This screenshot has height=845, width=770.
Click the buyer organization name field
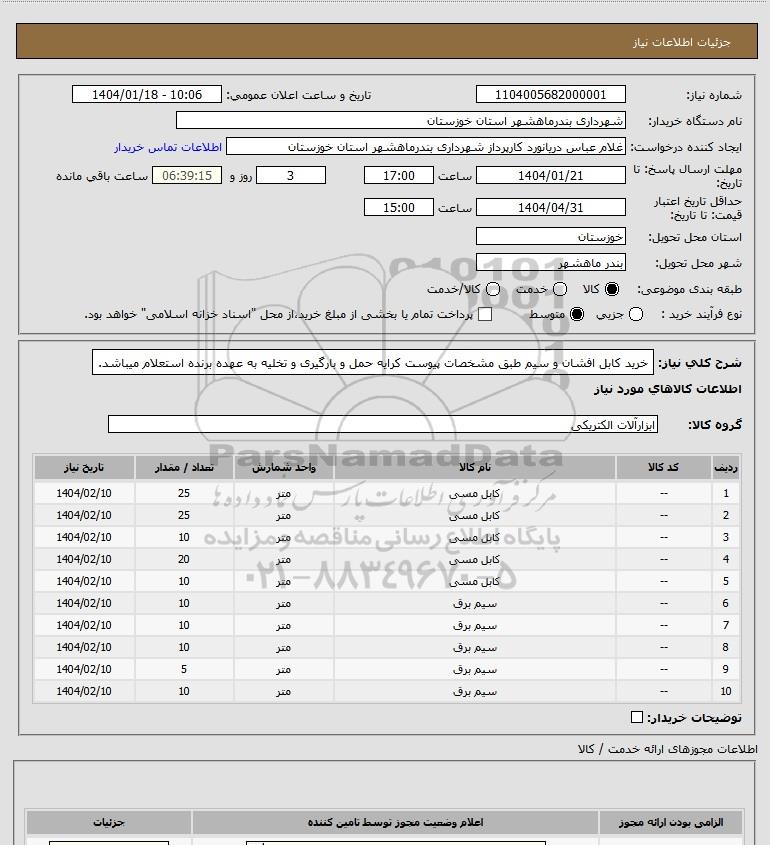point(400,120)
